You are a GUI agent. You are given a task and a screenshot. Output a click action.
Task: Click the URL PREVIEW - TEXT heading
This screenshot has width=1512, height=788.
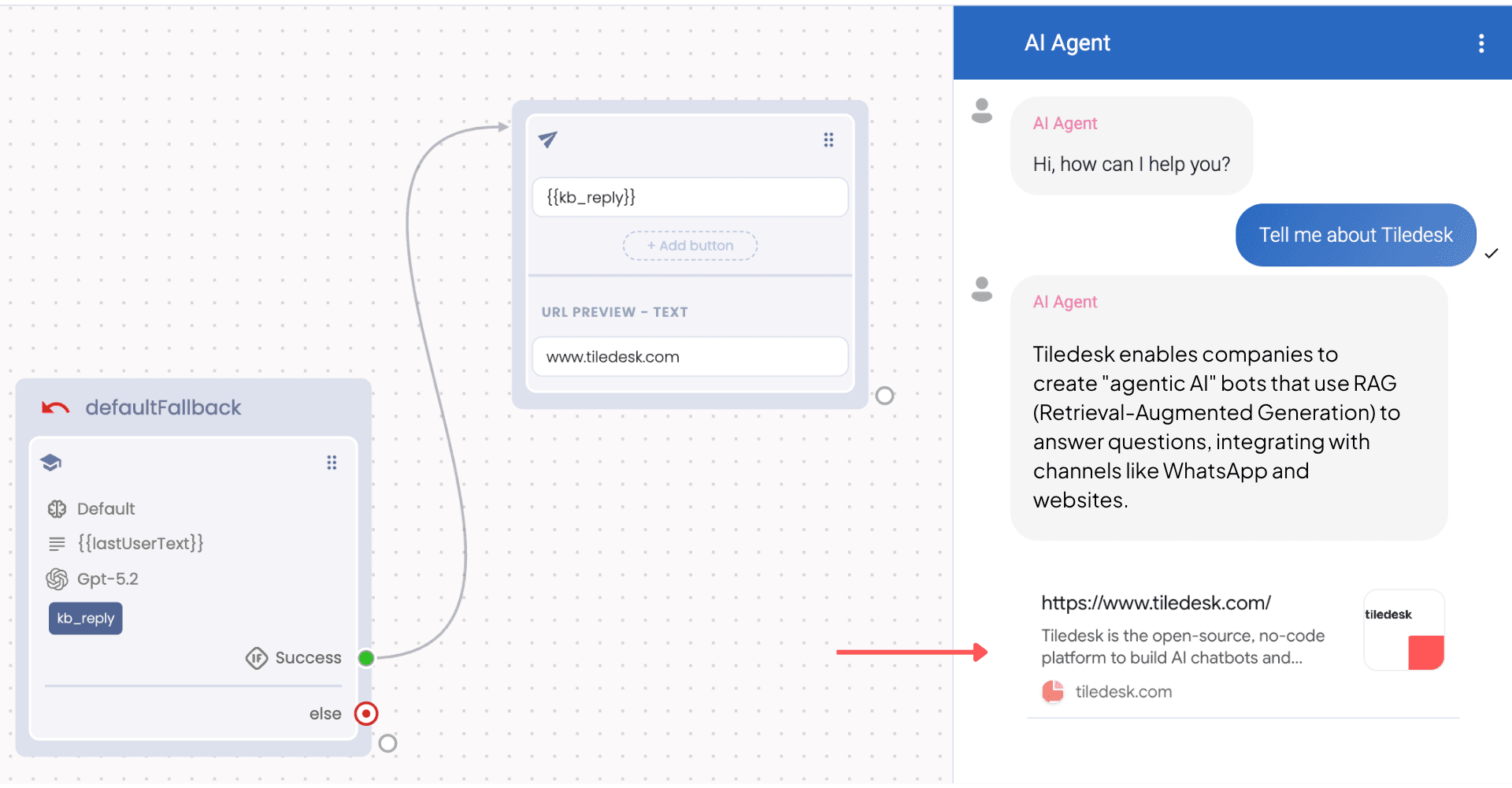point(615,312)
